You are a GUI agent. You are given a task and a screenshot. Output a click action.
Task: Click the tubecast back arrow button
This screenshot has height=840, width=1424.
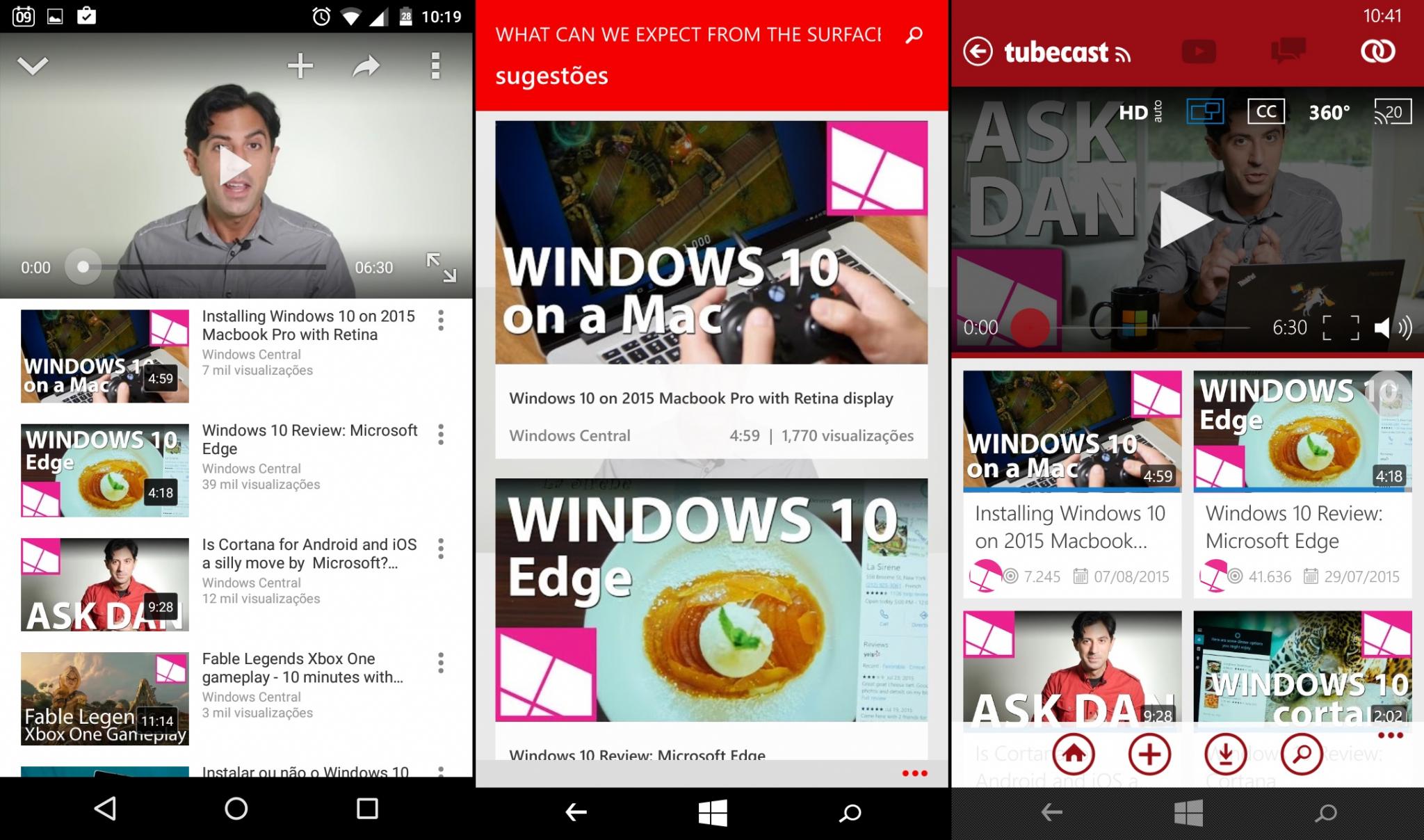point(978,51)
